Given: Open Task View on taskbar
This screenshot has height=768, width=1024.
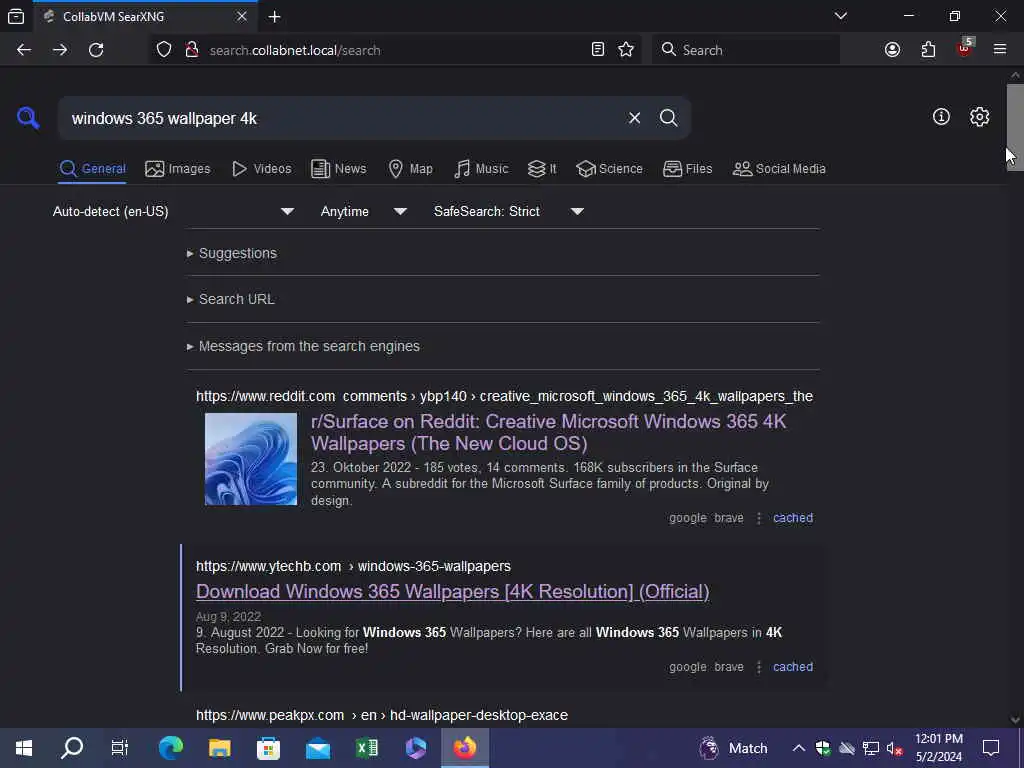Looking at the screenshot, I should [x=120, y=748].
